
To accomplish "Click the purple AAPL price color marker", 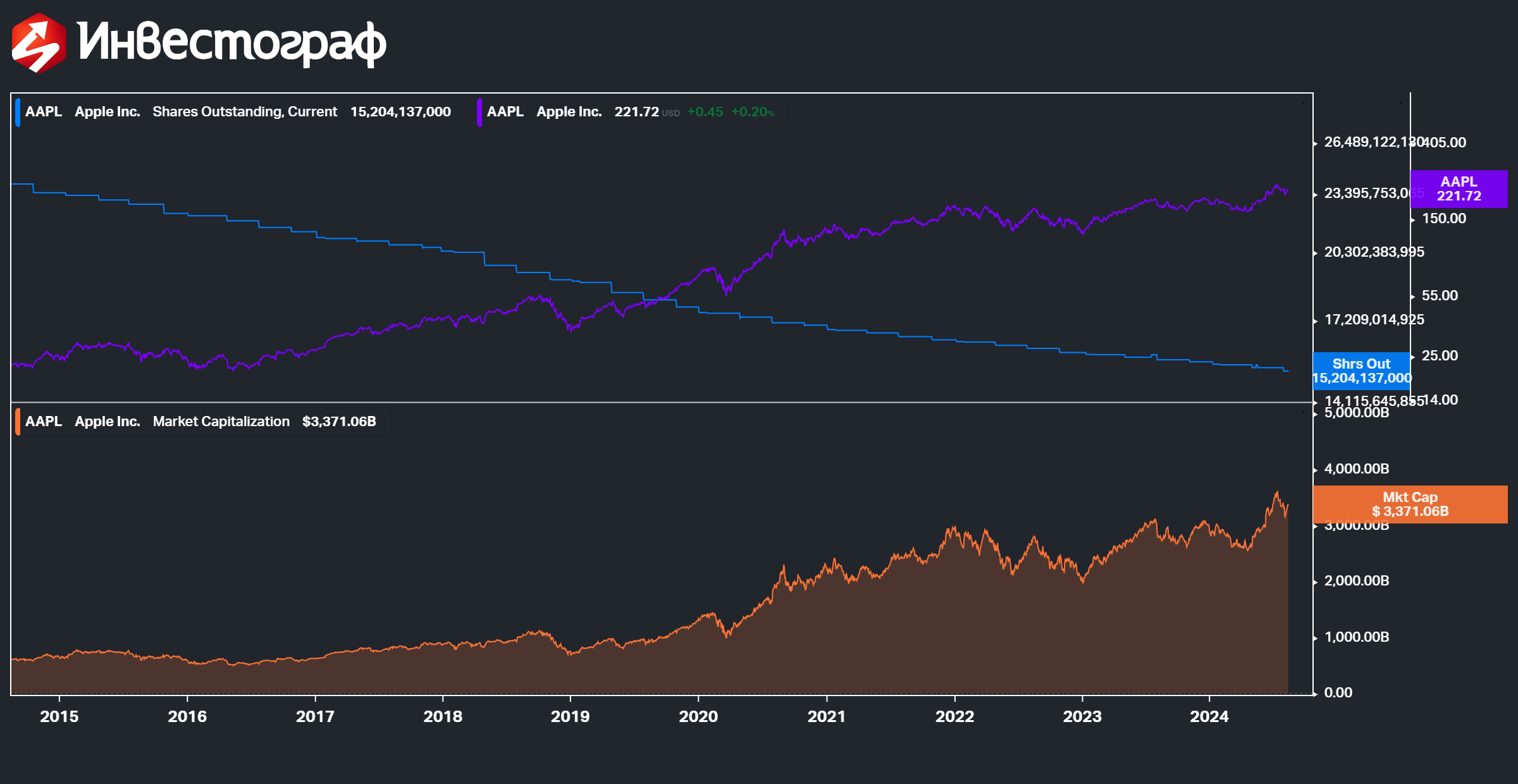I will pos(479,113).
